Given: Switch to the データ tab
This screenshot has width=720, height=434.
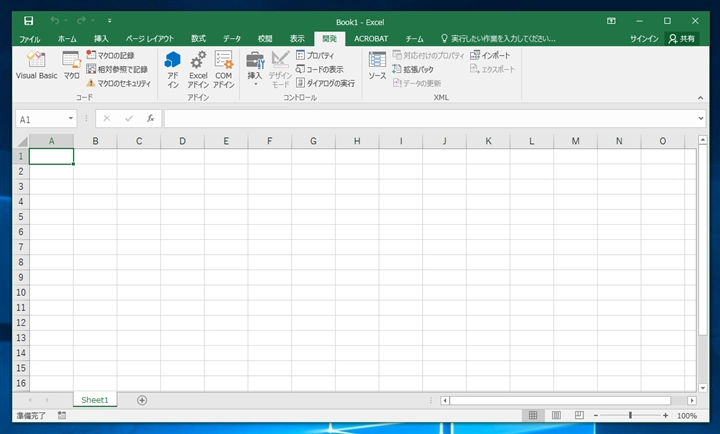Looking at the screenshot, I should coord(232,39).
